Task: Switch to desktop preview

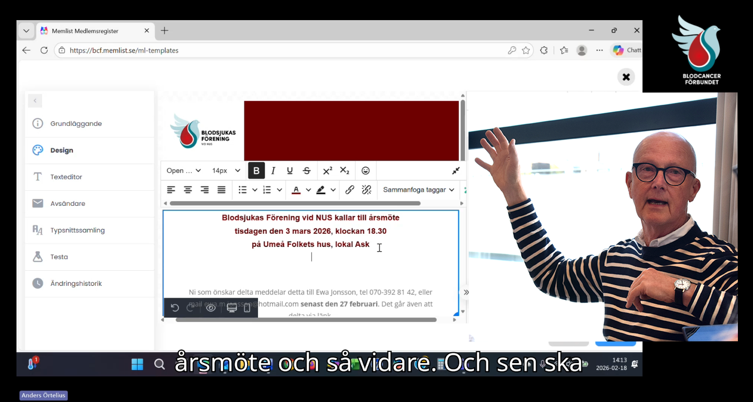Action: point(231,308)
